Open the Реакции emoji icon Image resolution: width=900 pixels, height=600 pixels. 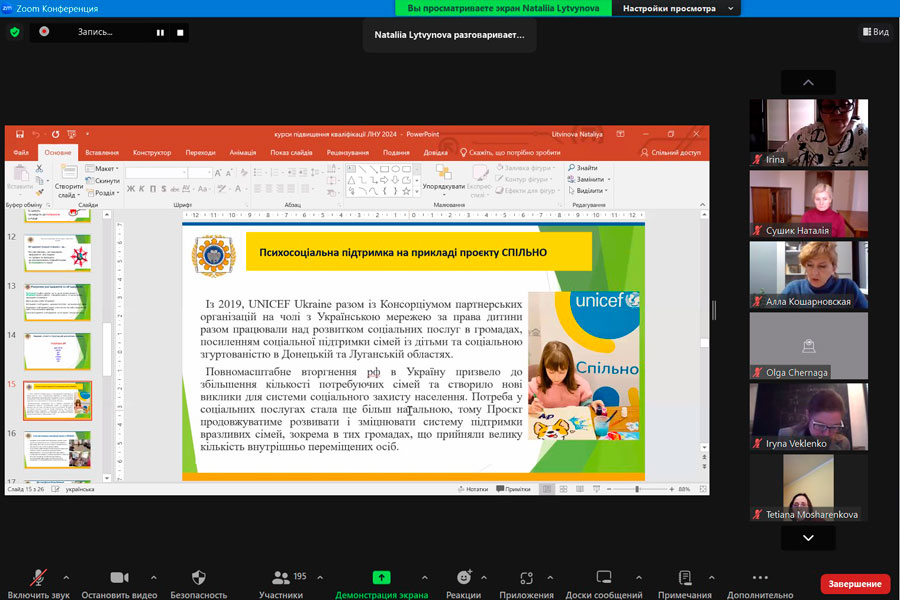[463, 578]
